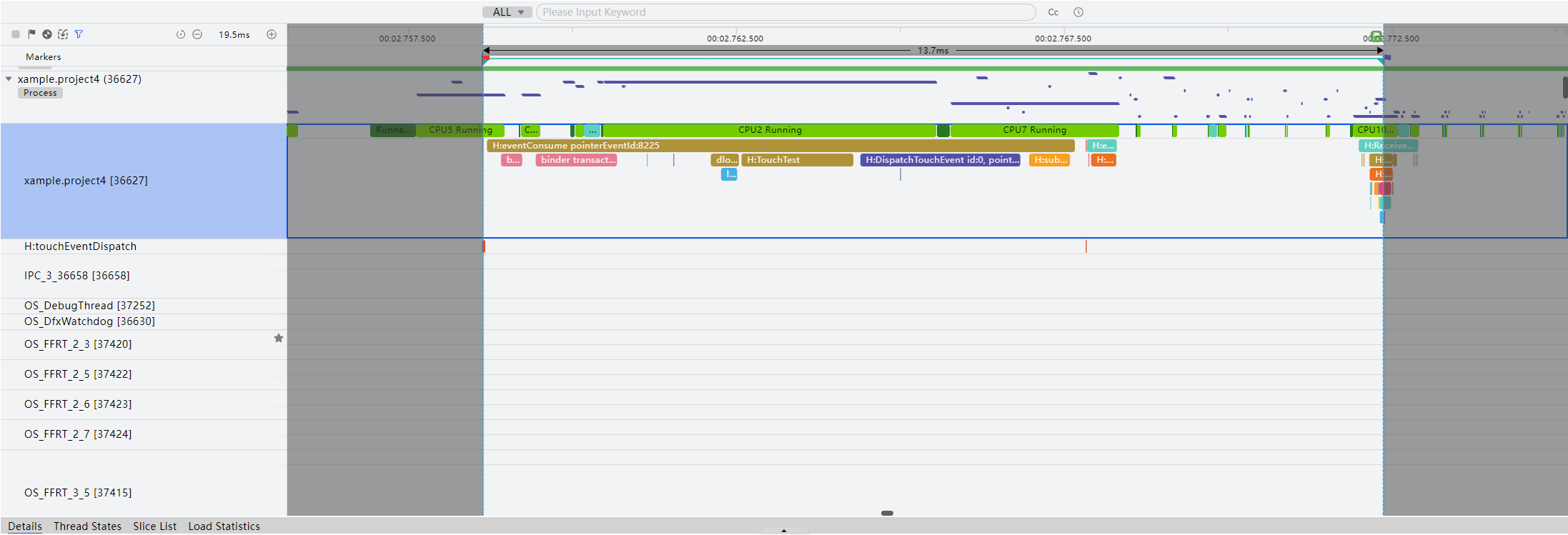Viewport: 1568px width, 535px height.
Task: Toggle the star on OS_FFRT_2_3 row
Action: 279,338
